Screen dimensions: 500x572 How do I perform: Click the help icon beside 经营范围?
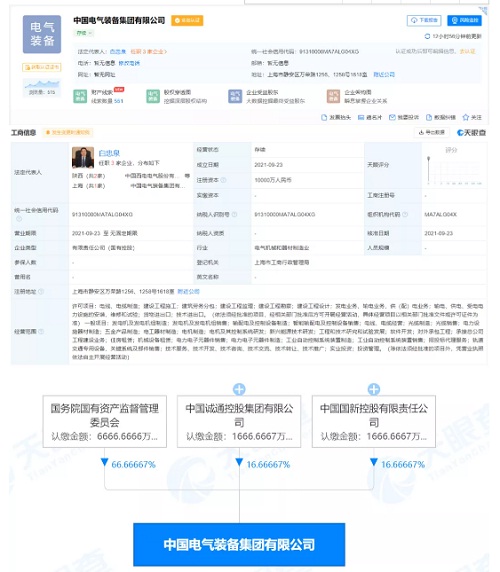pyautogui.click(x=41, y=332)
